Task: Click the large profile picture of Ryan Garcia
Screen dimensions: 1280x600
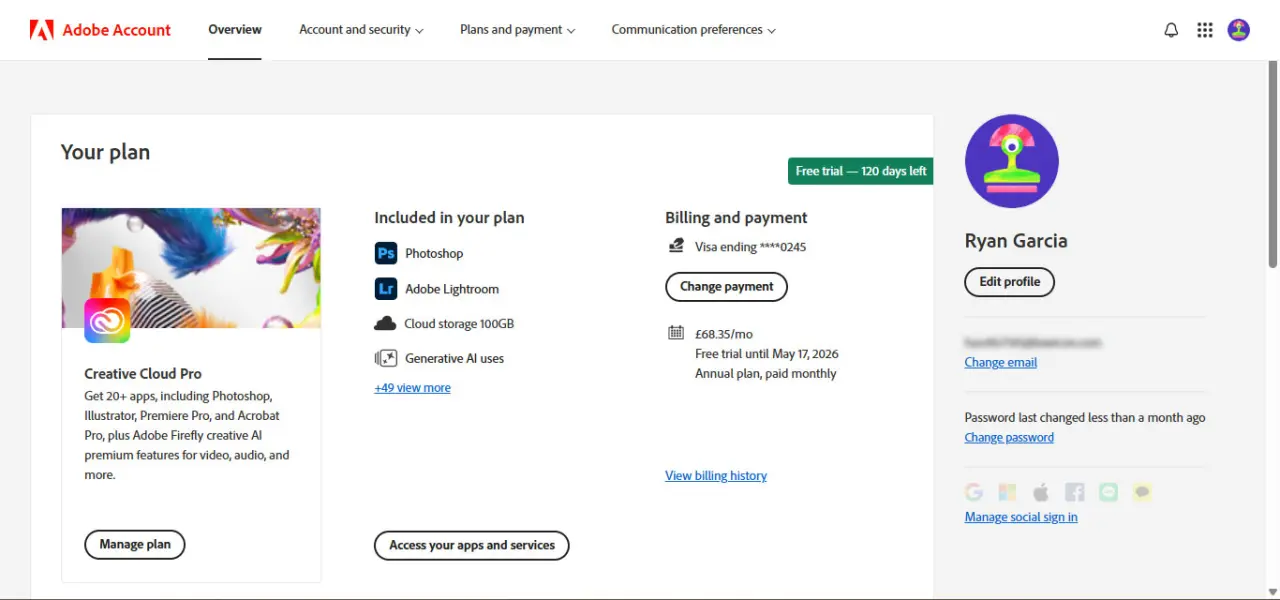Action: (x=1012, y=161)
